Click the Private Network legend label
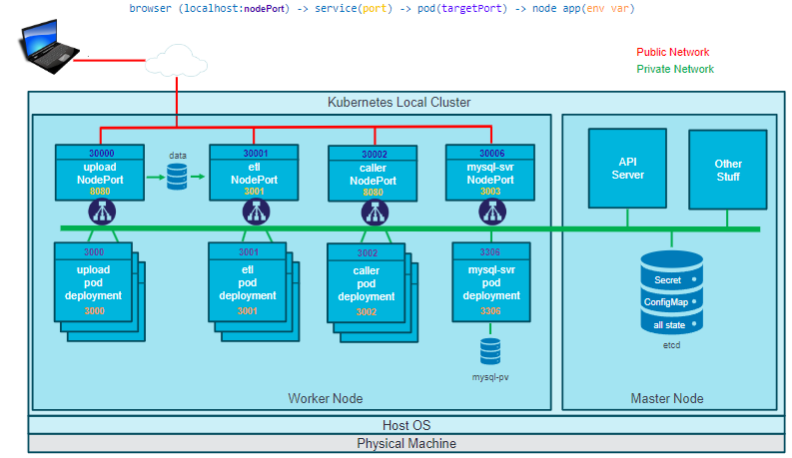Screen dimensions: 792x458 675,69
